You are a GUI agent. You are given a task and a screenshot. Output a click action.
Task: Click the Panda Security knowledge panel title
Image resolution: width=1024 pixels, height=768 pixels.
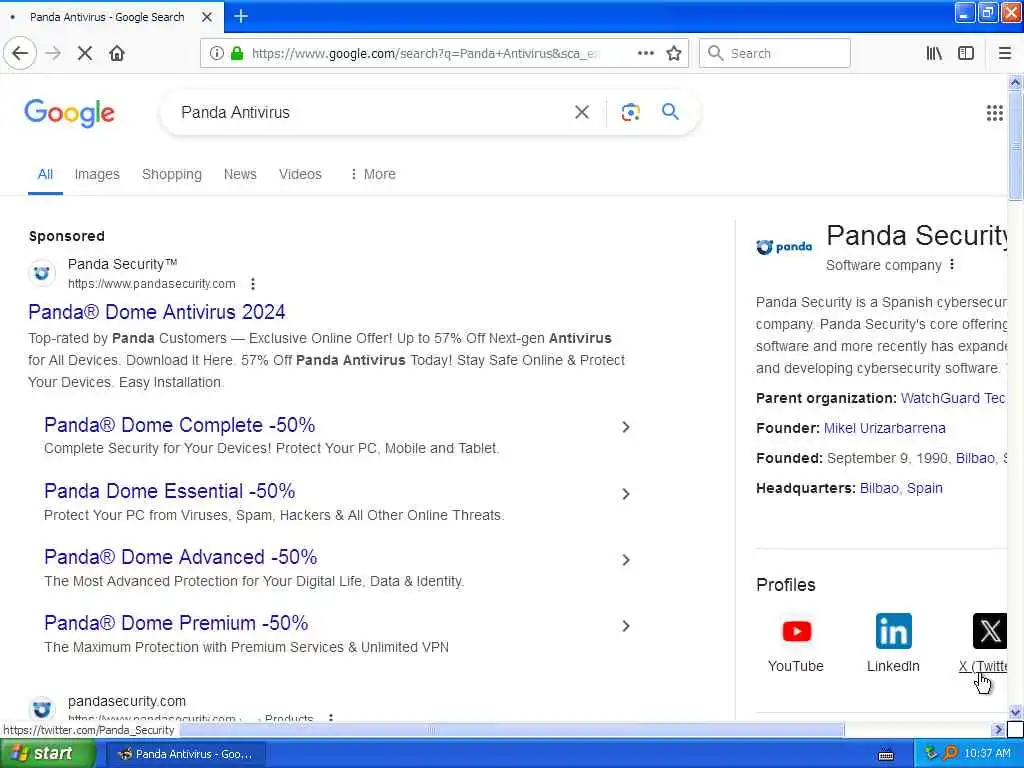click(x=917, y=236)
